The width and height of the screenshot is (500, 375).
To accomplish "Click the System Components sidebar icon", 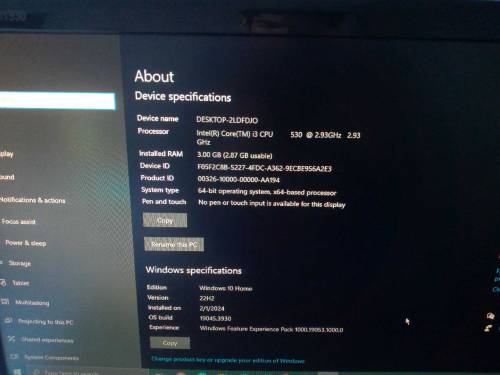I will click(14, 357).
